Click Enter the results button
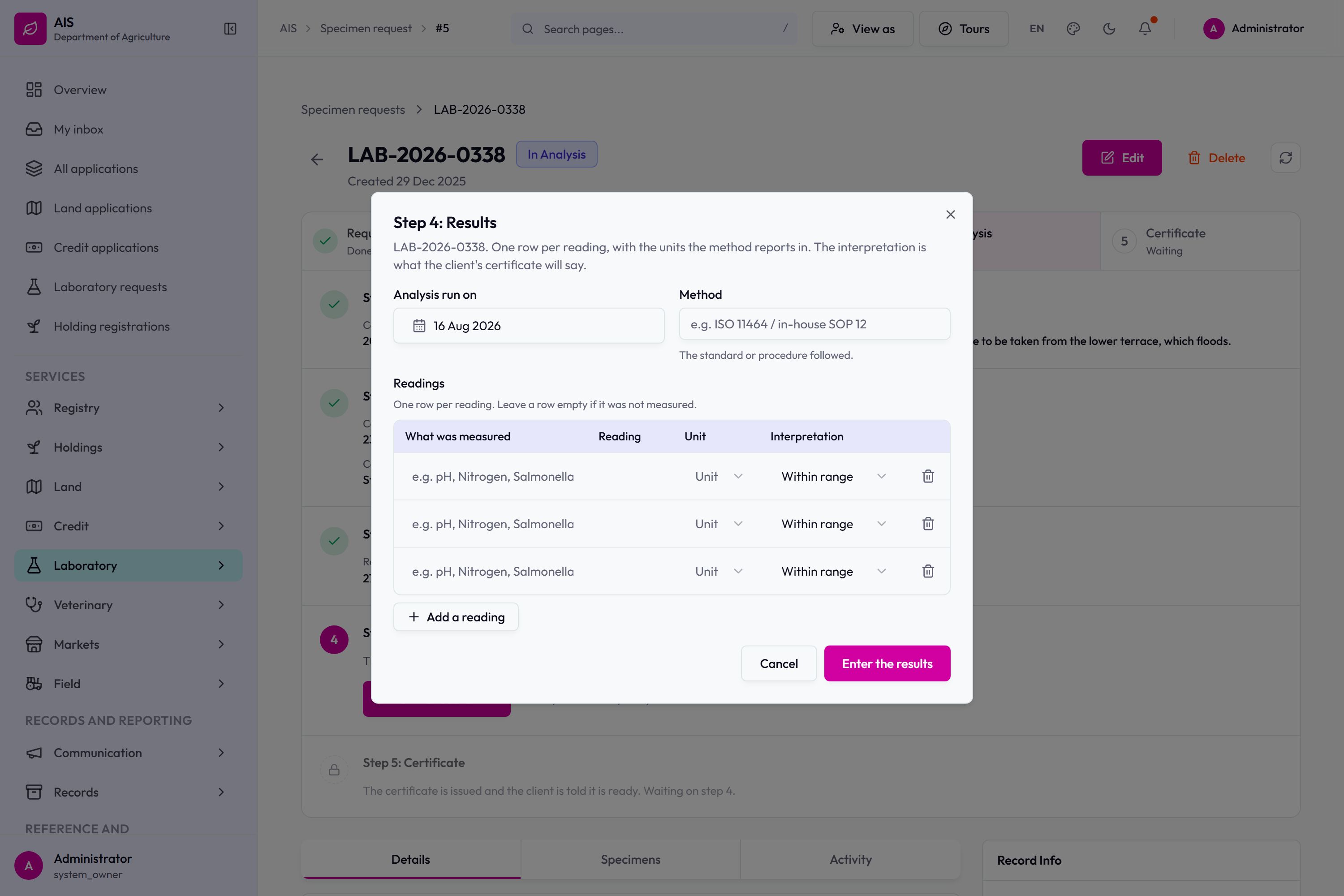This screenshot has width=1344, height=896. pyautogui.click(x=887, y=663)
